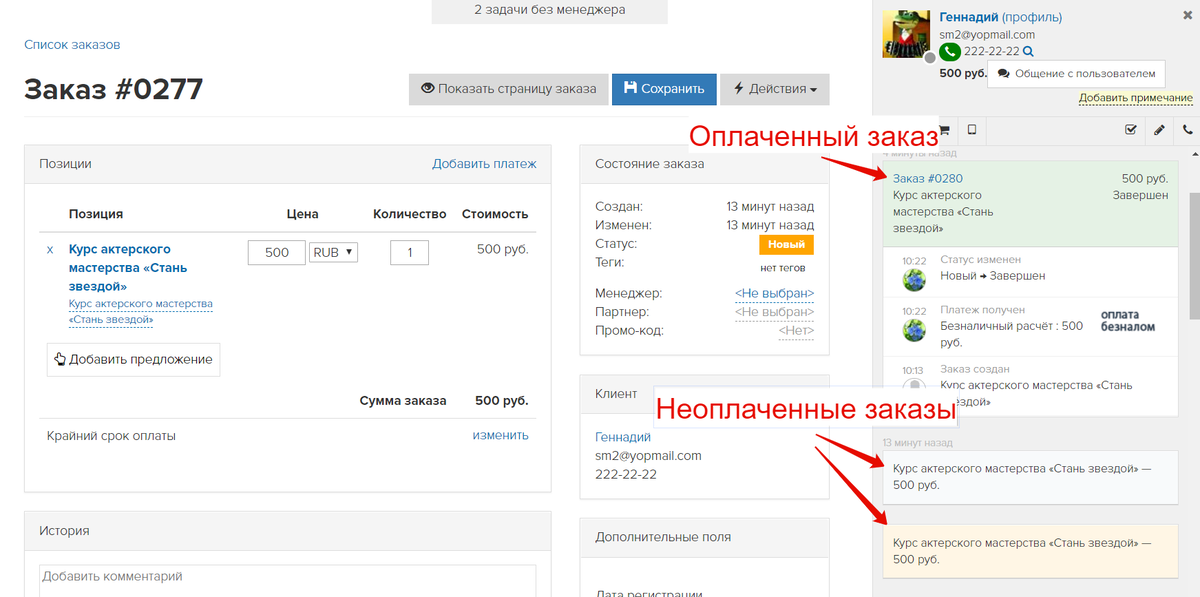The height and width of the screenshot is (597, 1200).
Task: Save the order with Сохранить
Action: point(664,88)
